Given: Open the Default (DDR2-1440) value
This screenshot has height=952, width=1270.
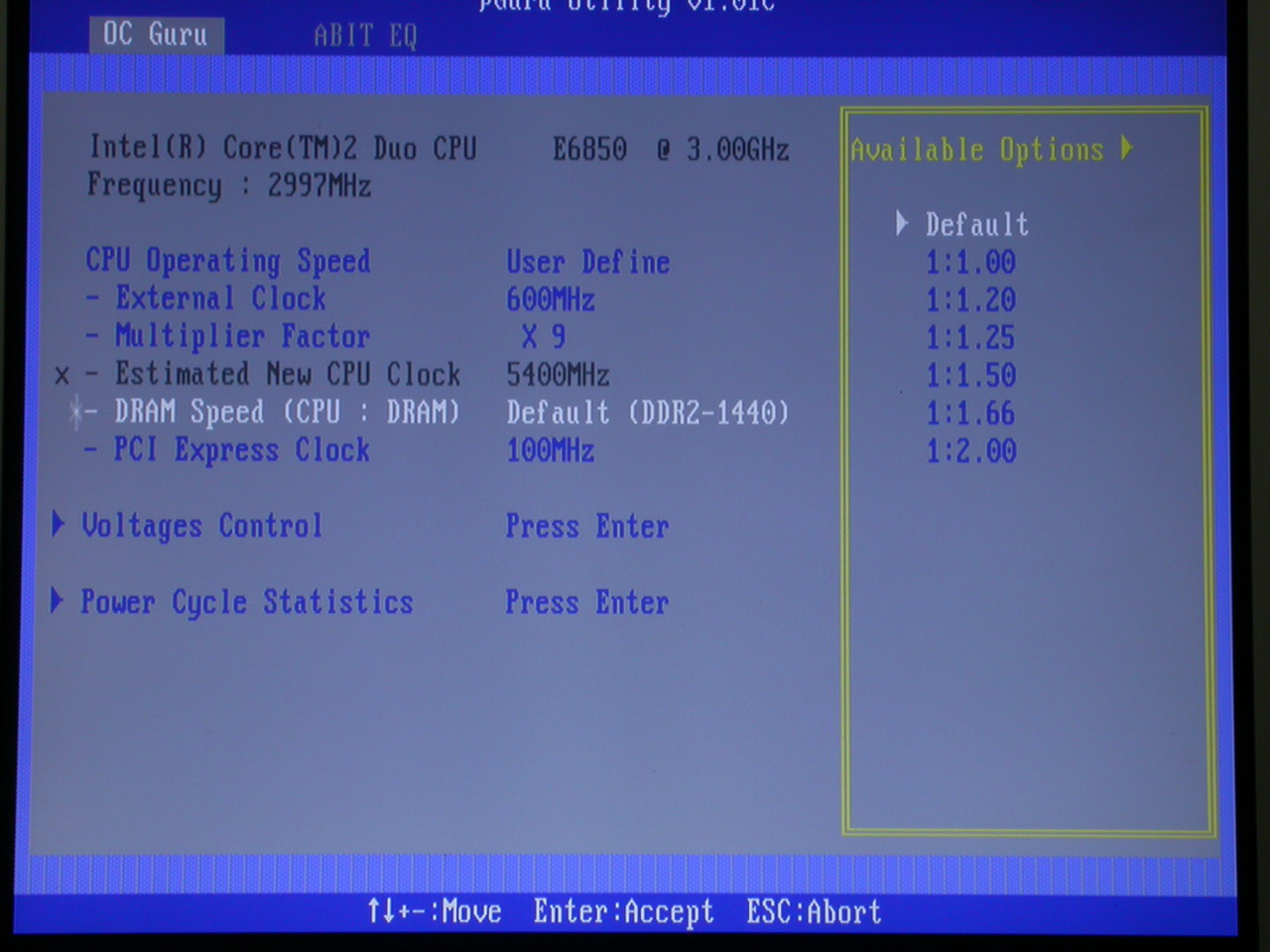Looking at the screenshot, I should [648, 413].
